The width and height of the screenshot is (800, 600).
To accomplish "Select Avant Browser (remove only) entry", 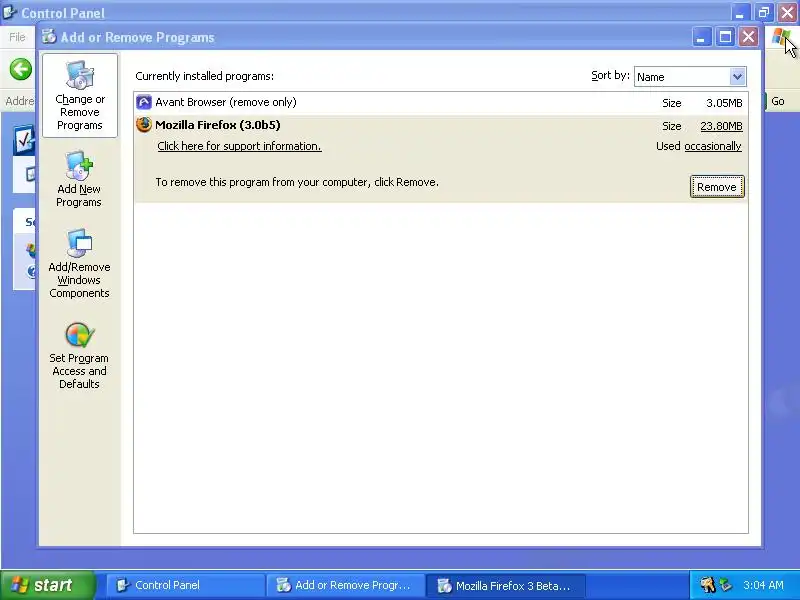I will click(441, 103).
